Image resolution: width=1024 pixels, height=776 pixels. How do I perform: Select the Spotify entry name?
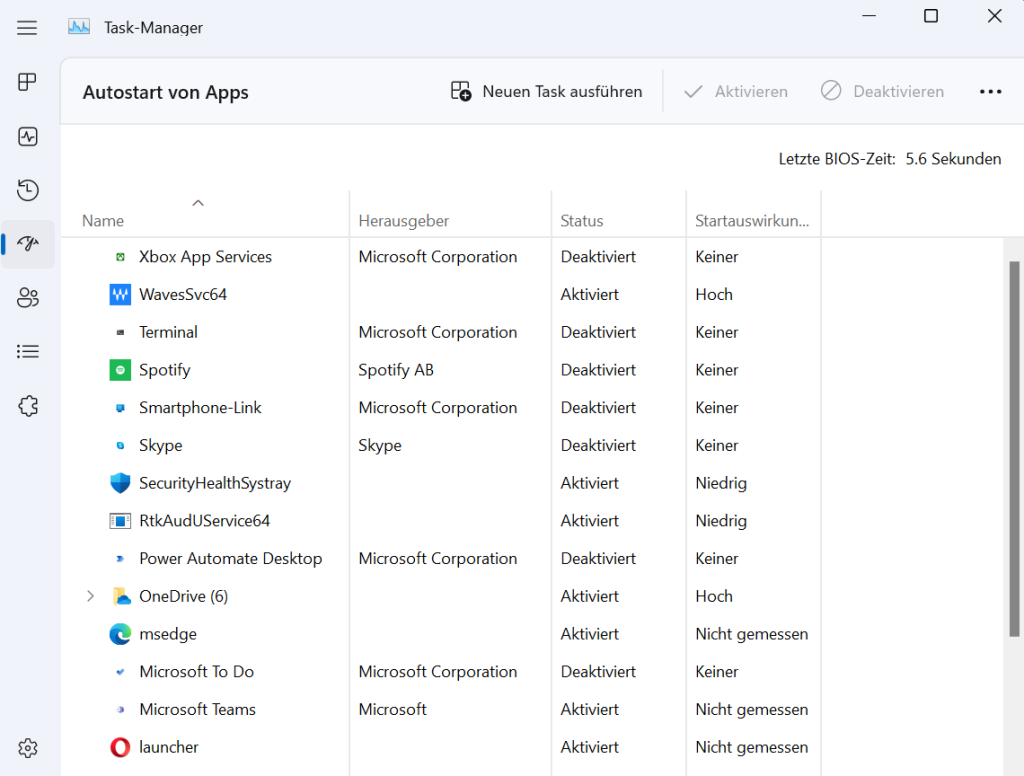click(x=165, y=370)
